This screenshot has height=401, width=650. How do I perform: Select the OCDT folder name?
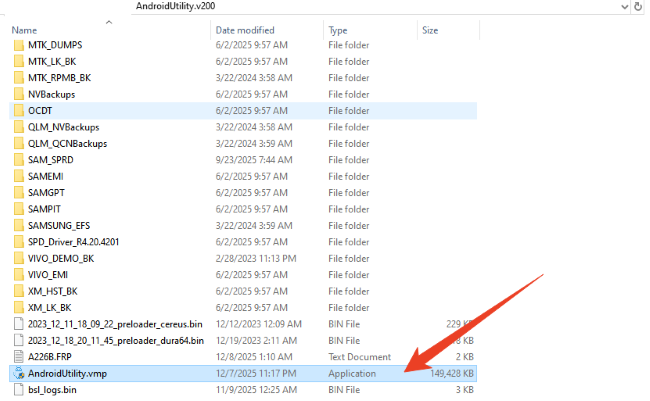click(x=40, y=111)
